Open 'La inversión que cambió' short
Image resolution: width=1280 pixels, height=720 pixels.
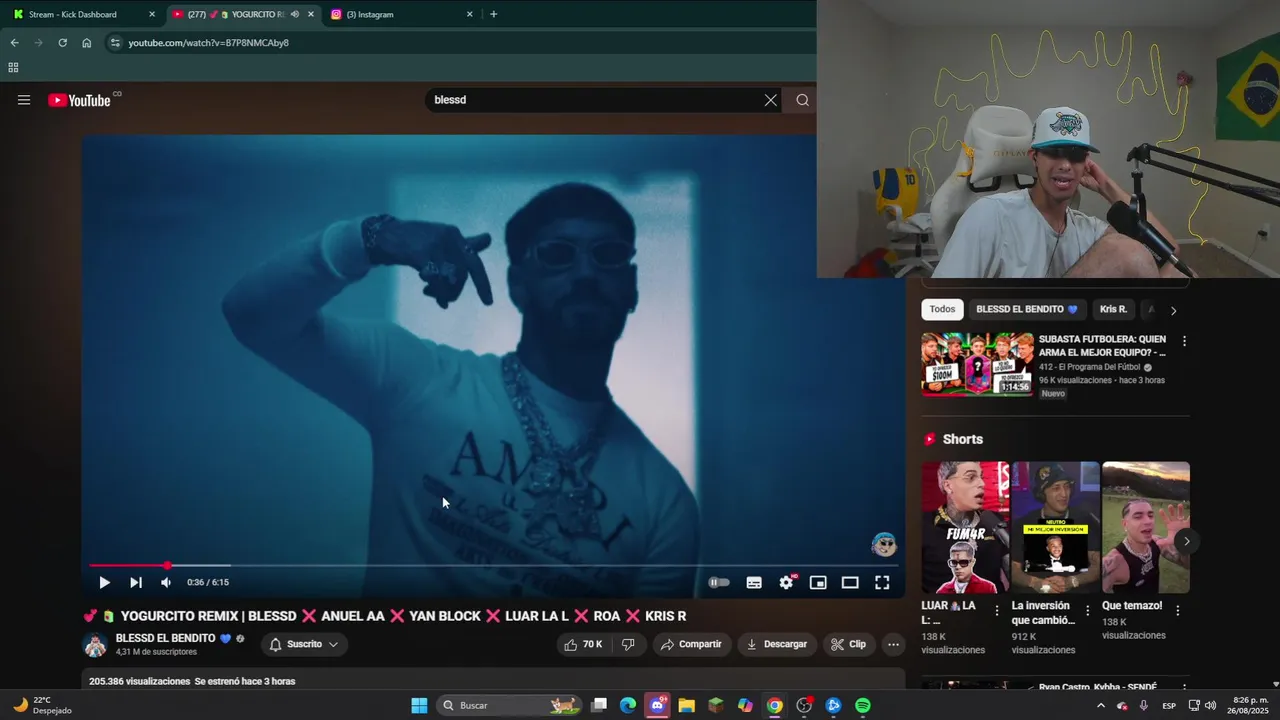click(x=1055, y=527)
